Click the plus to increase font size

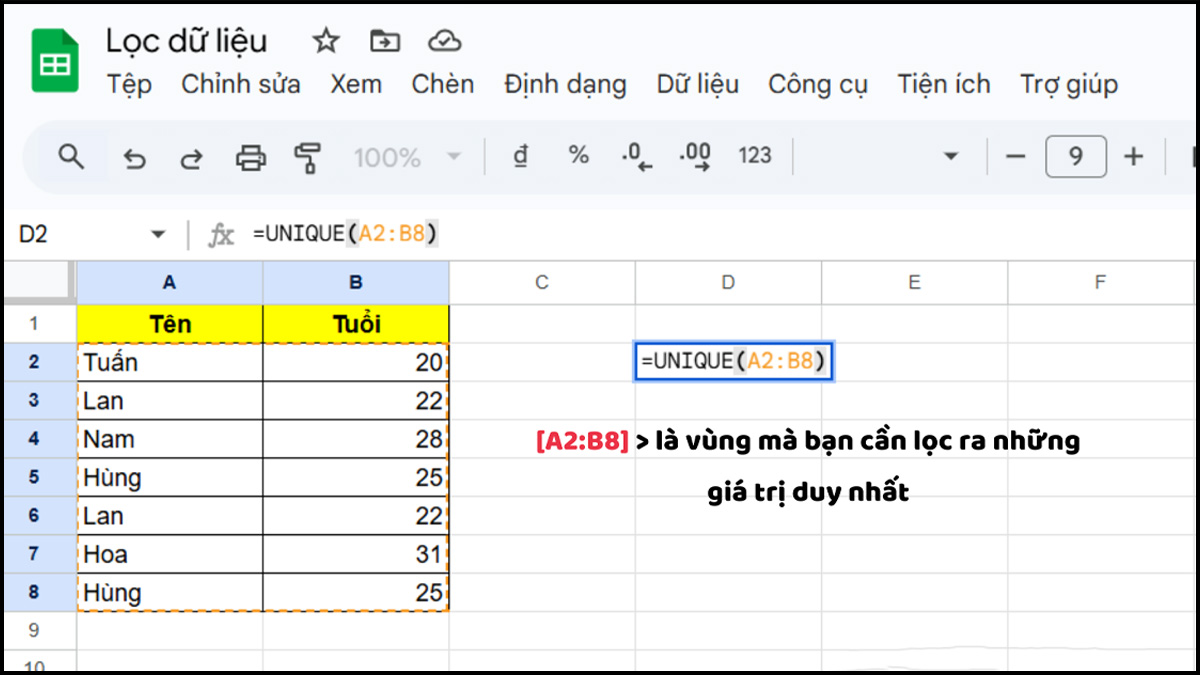tap(1130, 156)
